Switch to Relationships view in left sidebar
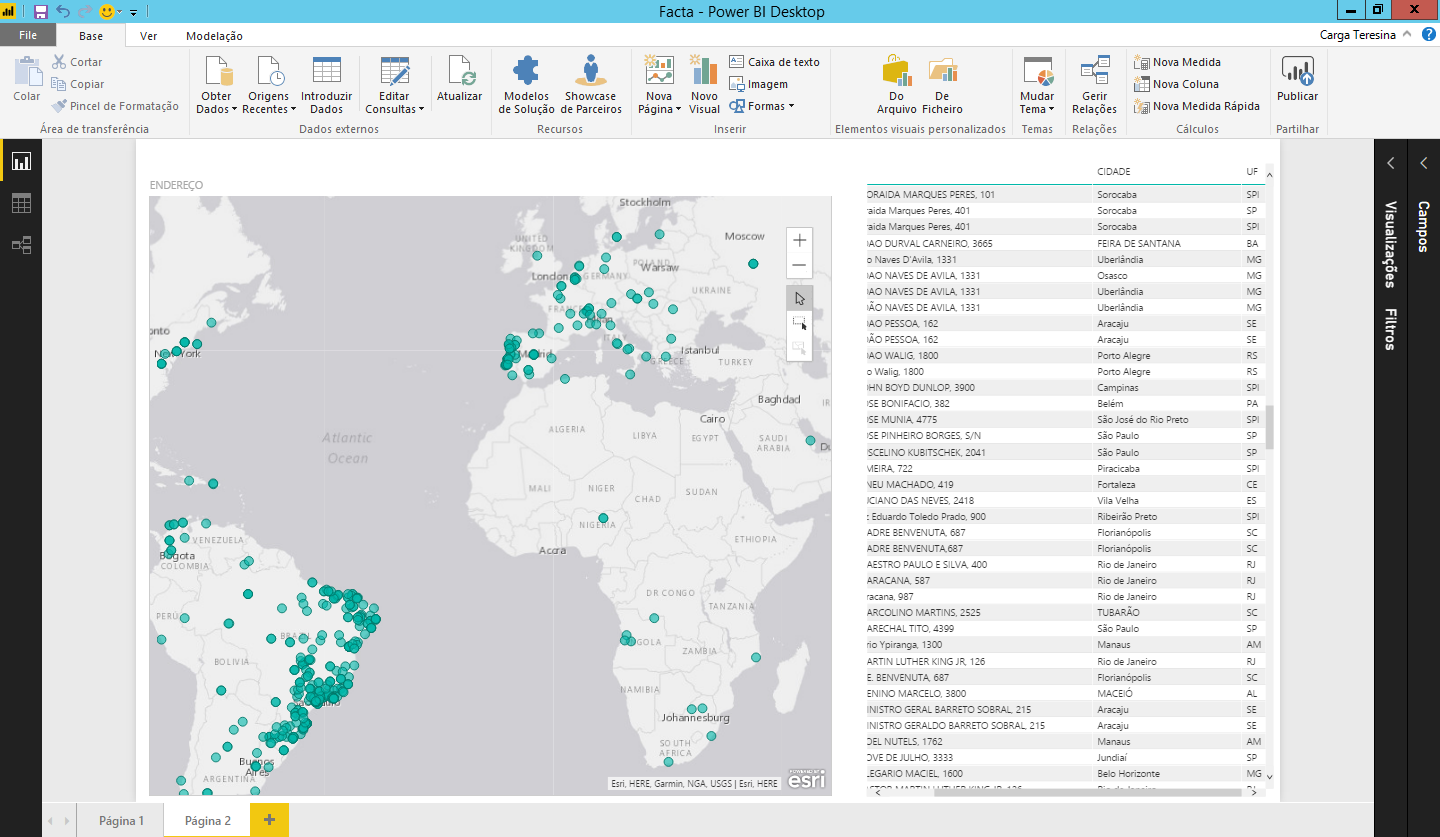The image size is (1440, 837). click(x=21, y=245)
